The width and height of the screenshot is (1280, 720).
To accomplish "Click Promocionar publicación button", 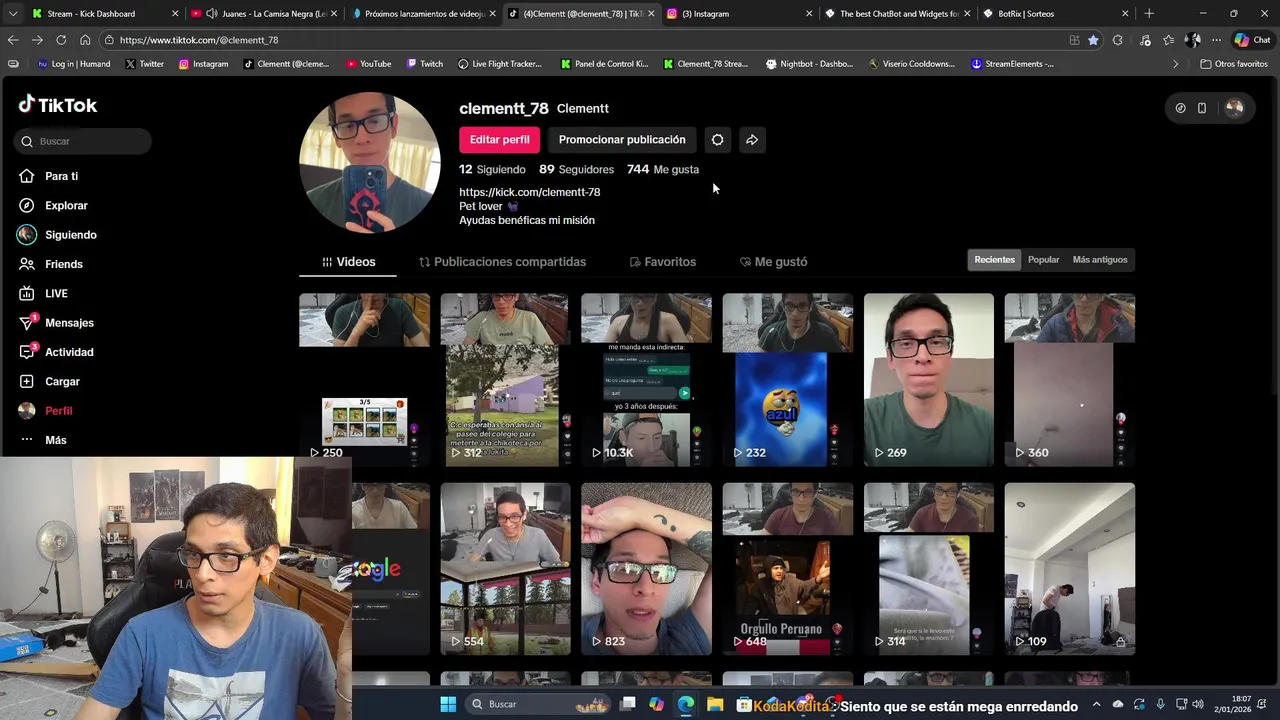I will pos(622,140).
